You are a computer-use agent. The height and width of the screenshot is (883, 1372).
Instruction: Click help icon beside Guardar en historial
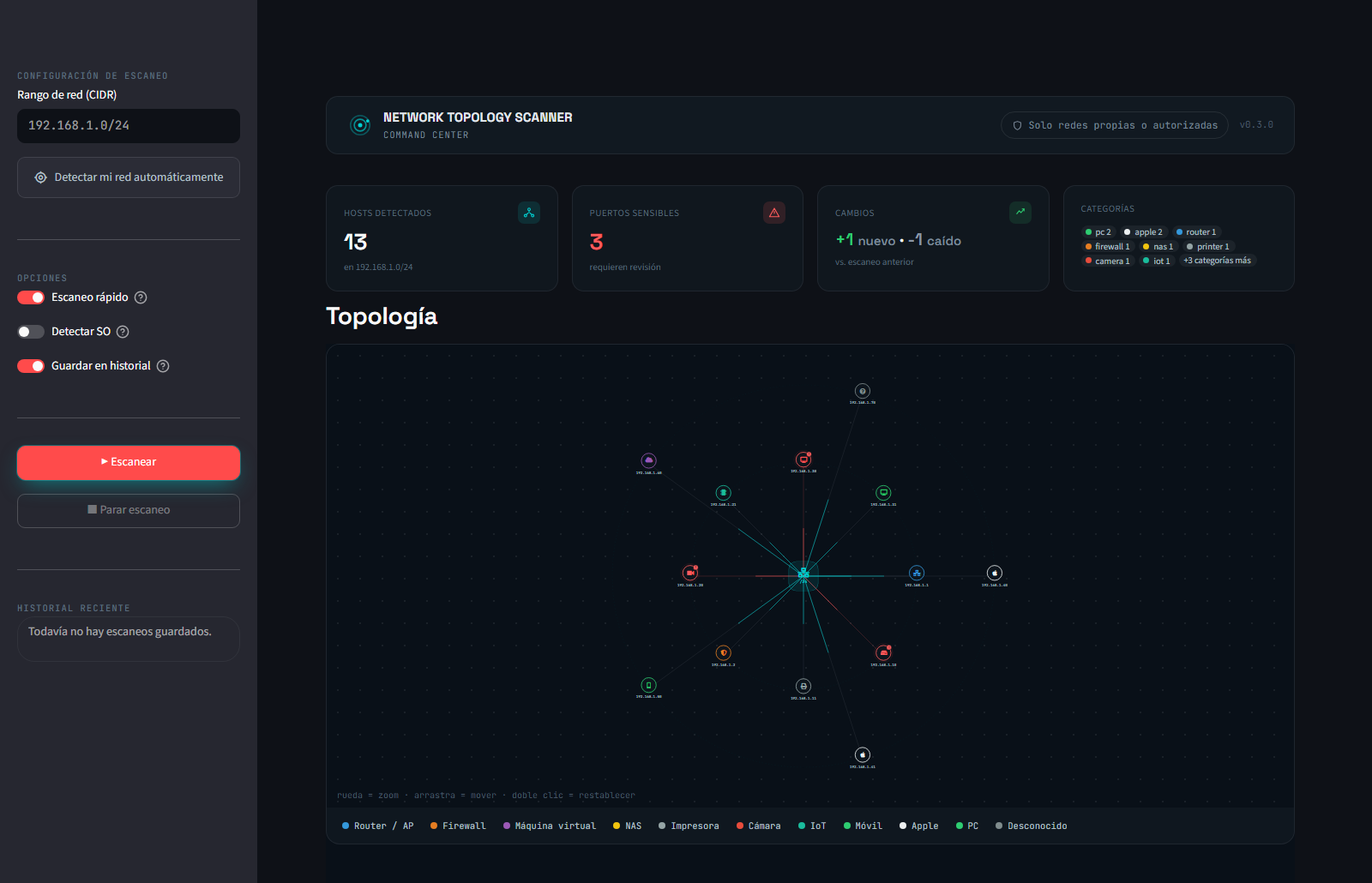[x=163, y=366]
